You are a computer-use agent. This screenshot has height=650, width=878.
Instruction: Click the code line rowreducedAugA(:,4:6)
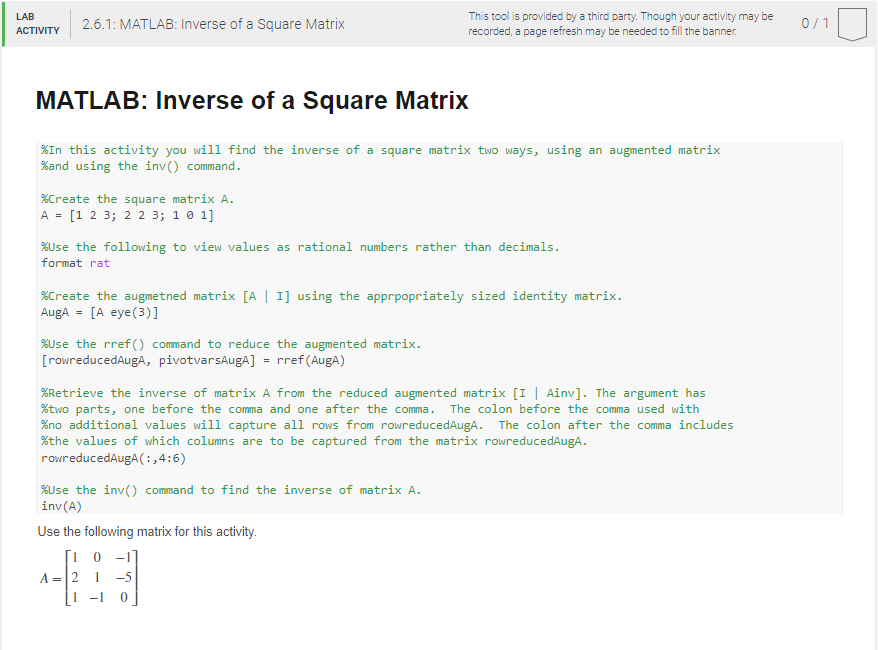click(x=113, y=459)
